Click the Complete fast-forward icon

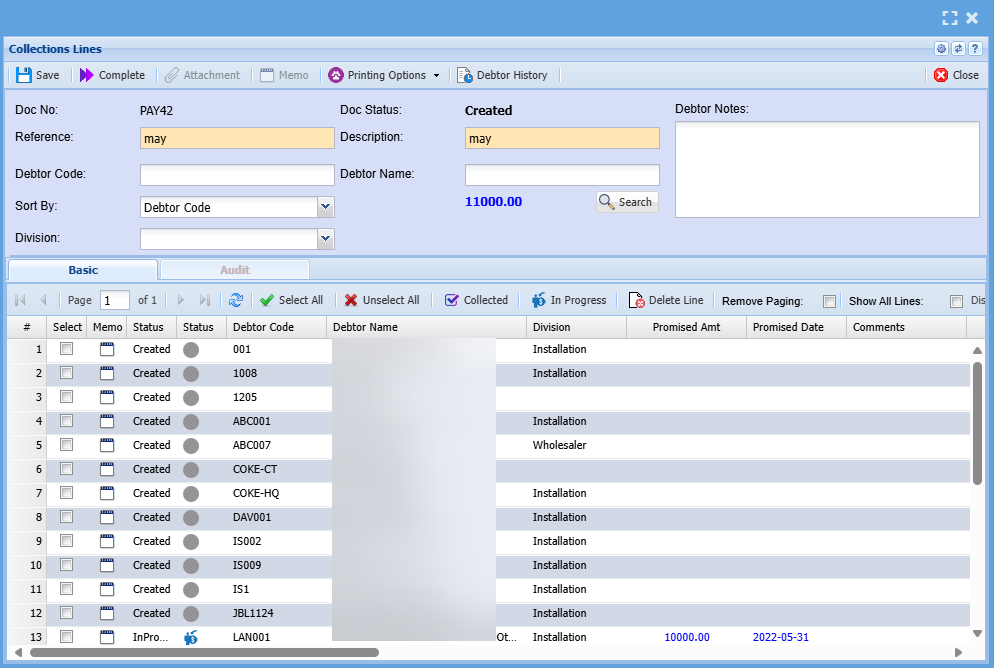tap(86, 75)
